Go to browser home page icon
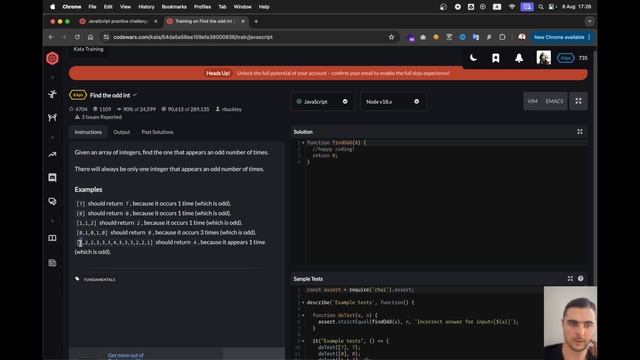This screenshot has width=640, height=360. [x=90, y=37]
